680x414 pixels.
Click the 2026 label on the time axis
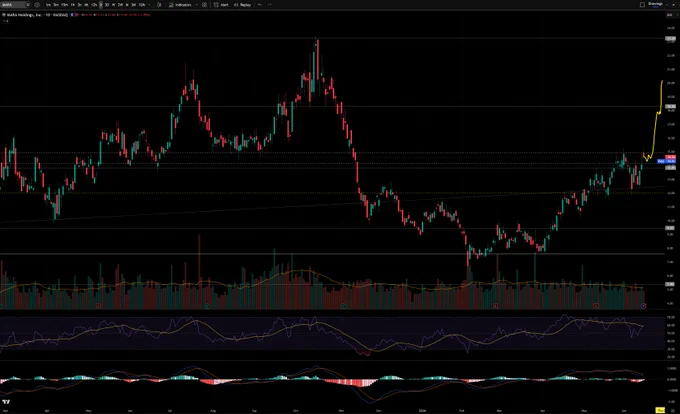click(x=422, y=411)
